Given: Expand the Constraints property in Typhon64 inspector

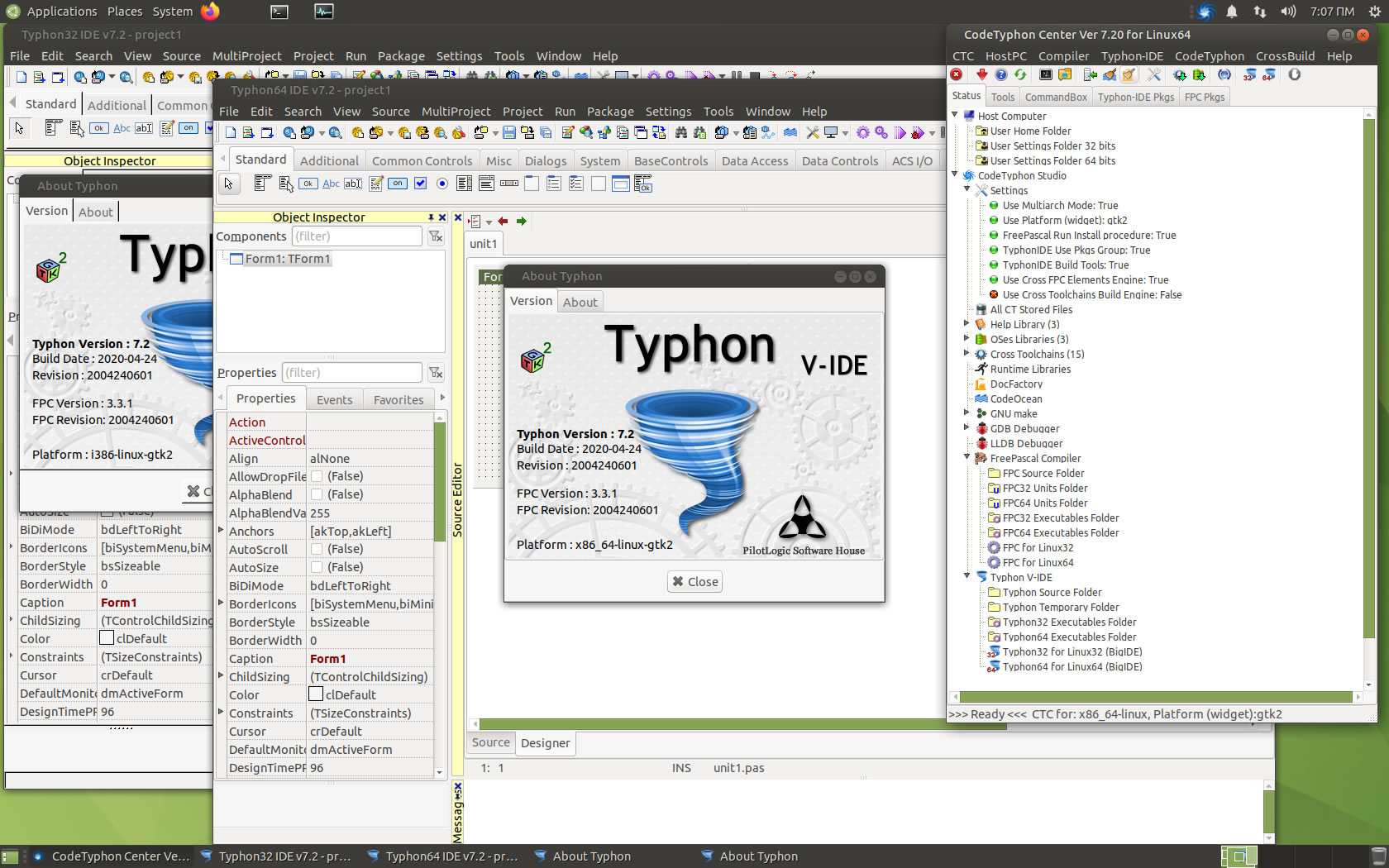Looking at the screenshot, I should [x=221, y=713].
